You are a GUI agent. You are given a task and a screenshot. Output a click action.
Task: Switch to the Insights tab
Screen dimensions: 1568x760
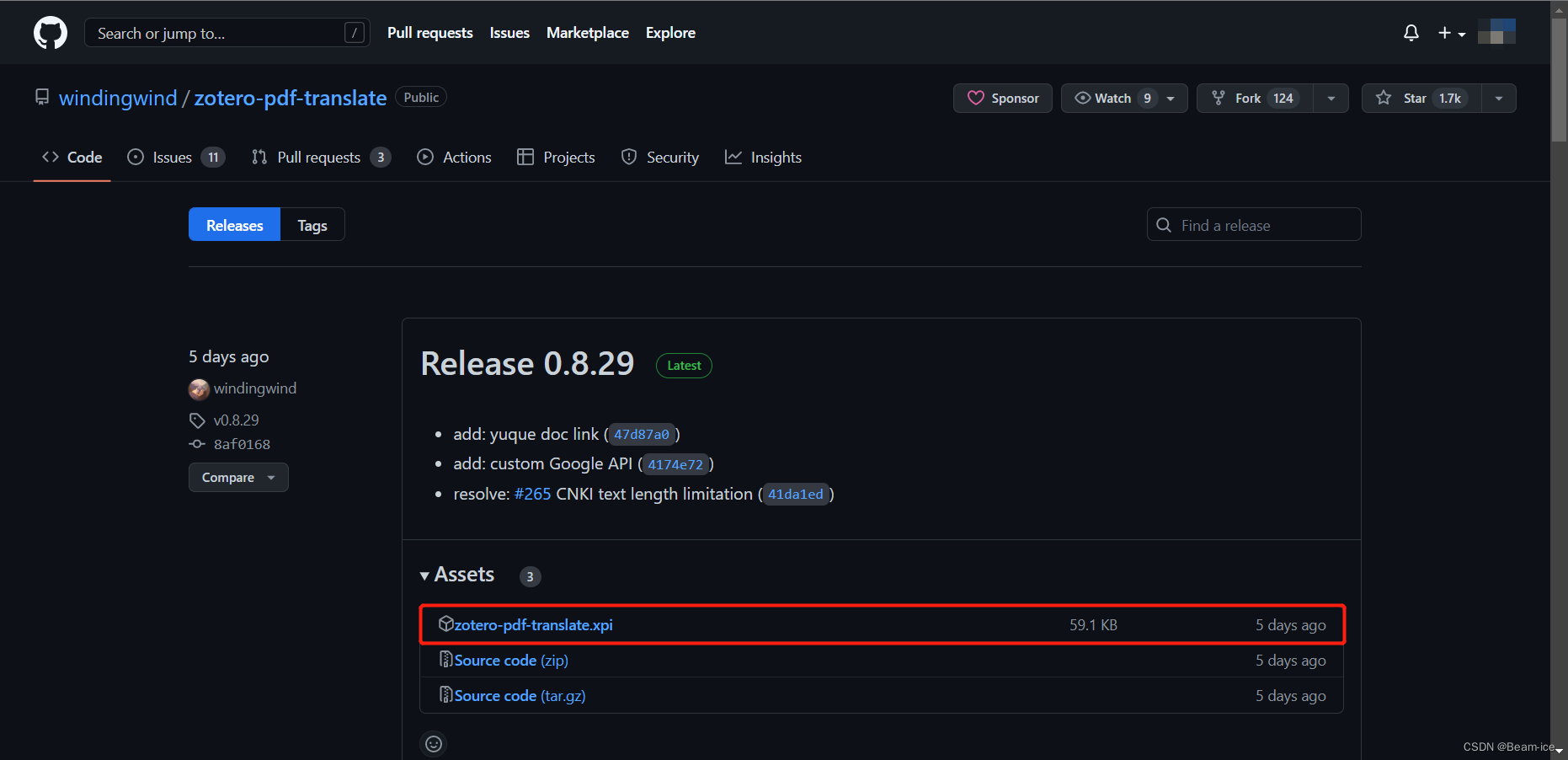pos(763,158)
